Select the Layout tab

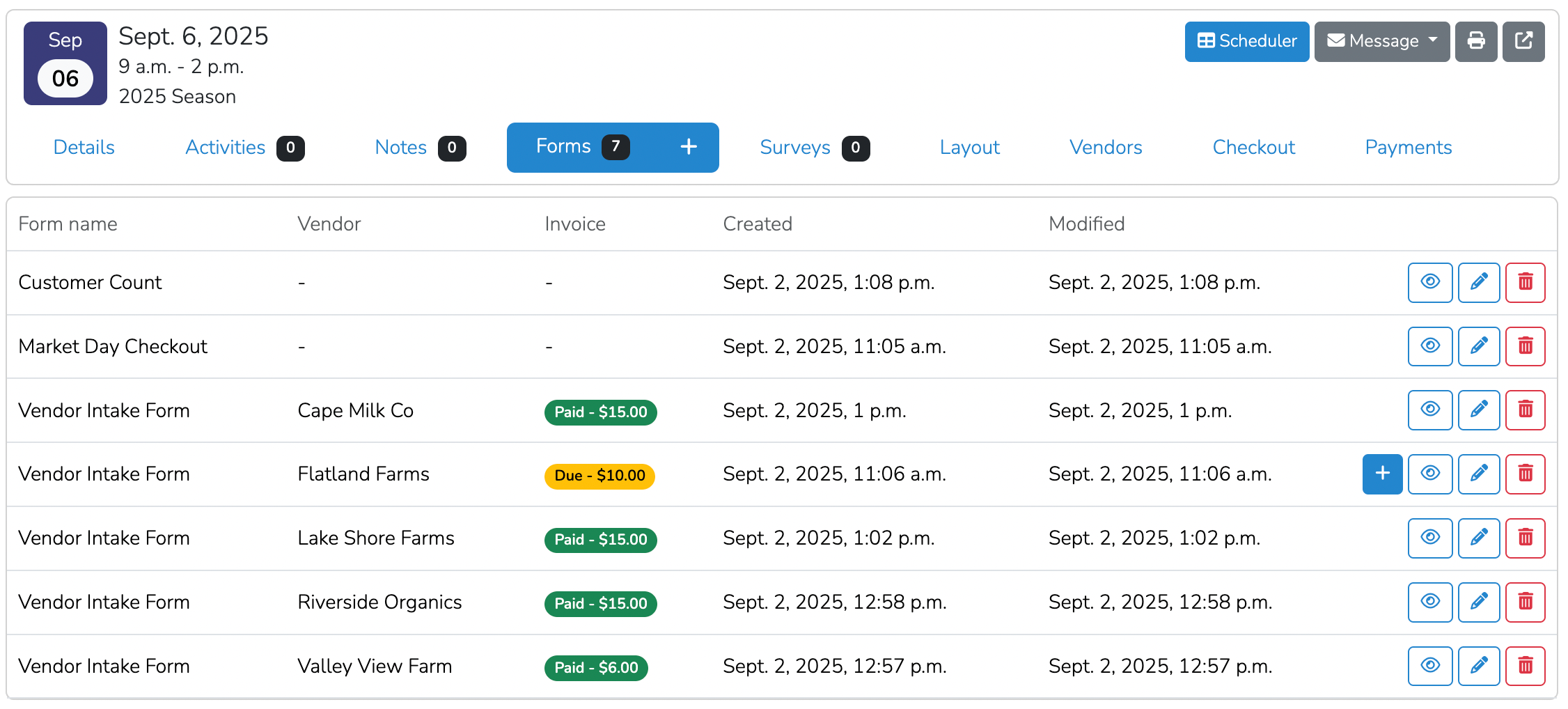[969, 147]
